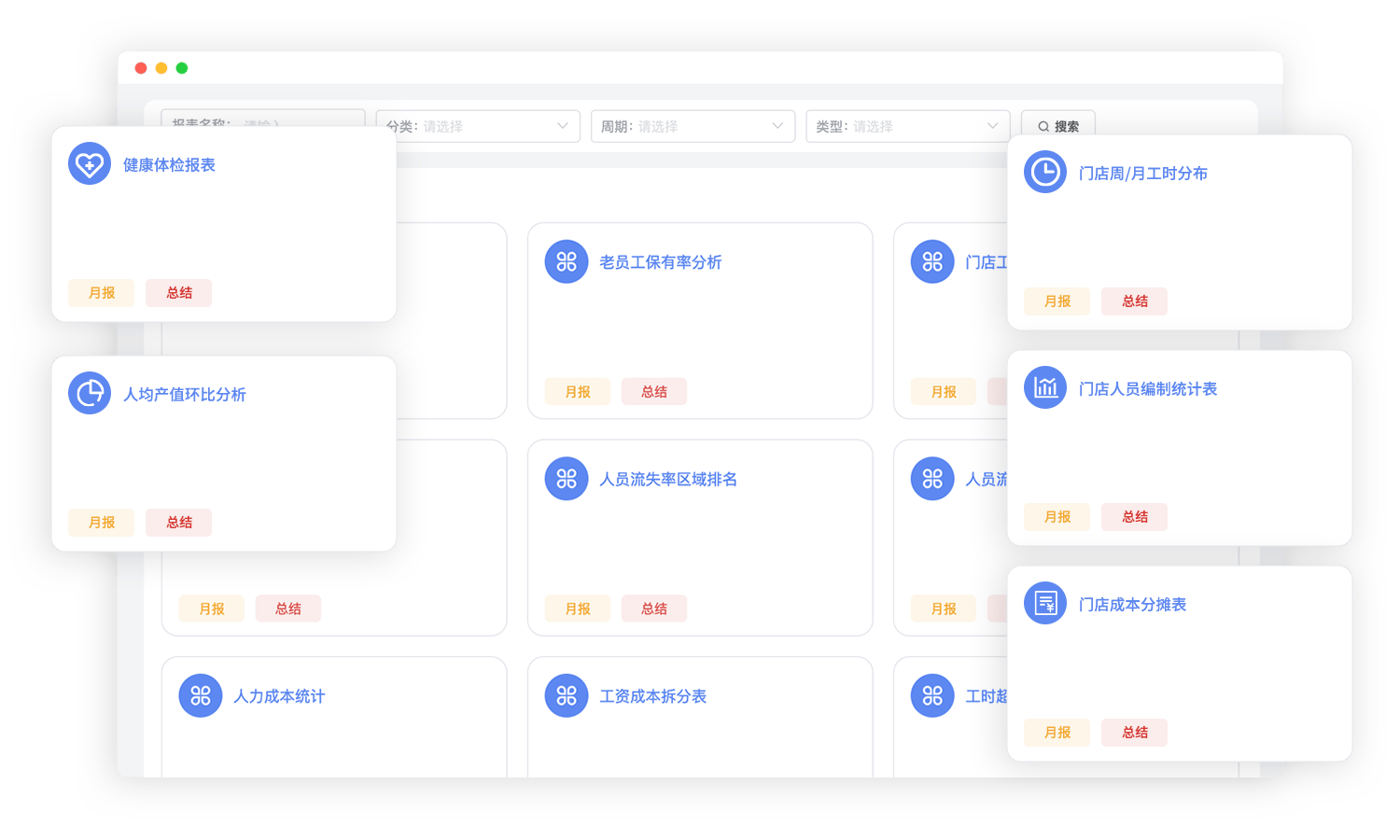Screen dimensions: 1400x840
Task: Open the 门店成本分摊表 report title
Action: [x=1132, y=605]
